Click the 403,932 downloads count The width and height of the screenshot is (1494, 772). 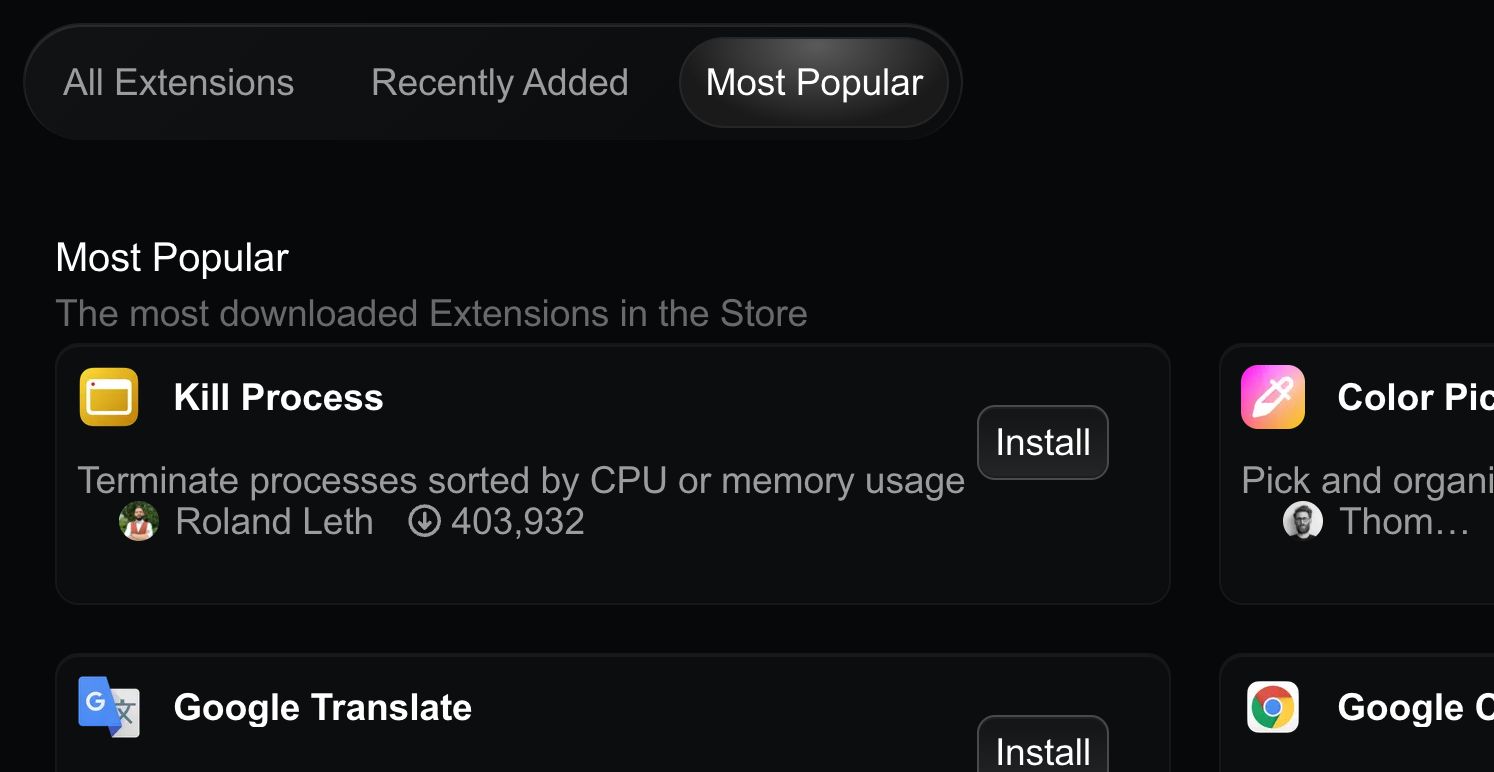517,522
